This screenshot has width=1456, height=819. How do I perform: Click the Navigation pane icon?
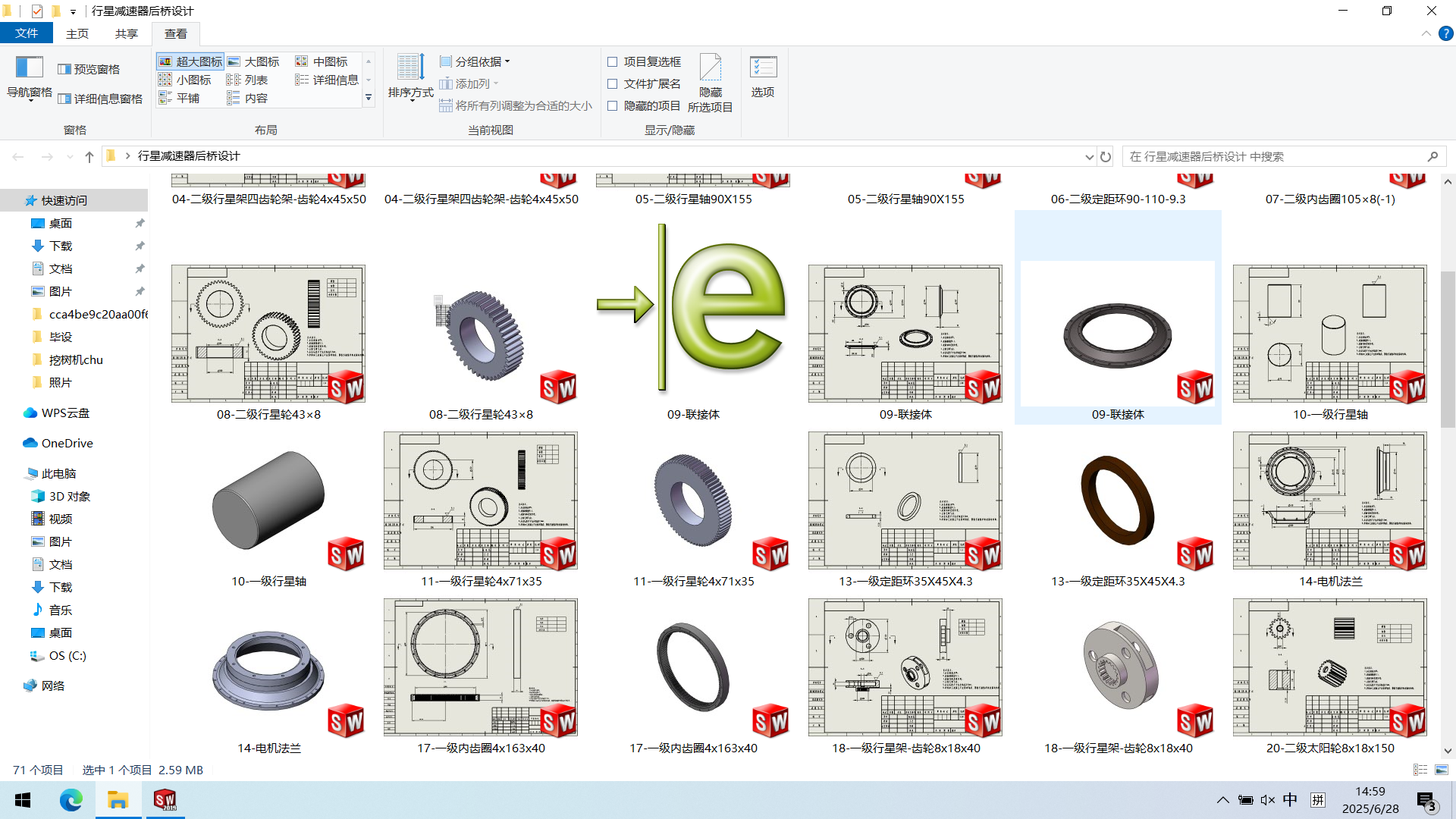29,68
